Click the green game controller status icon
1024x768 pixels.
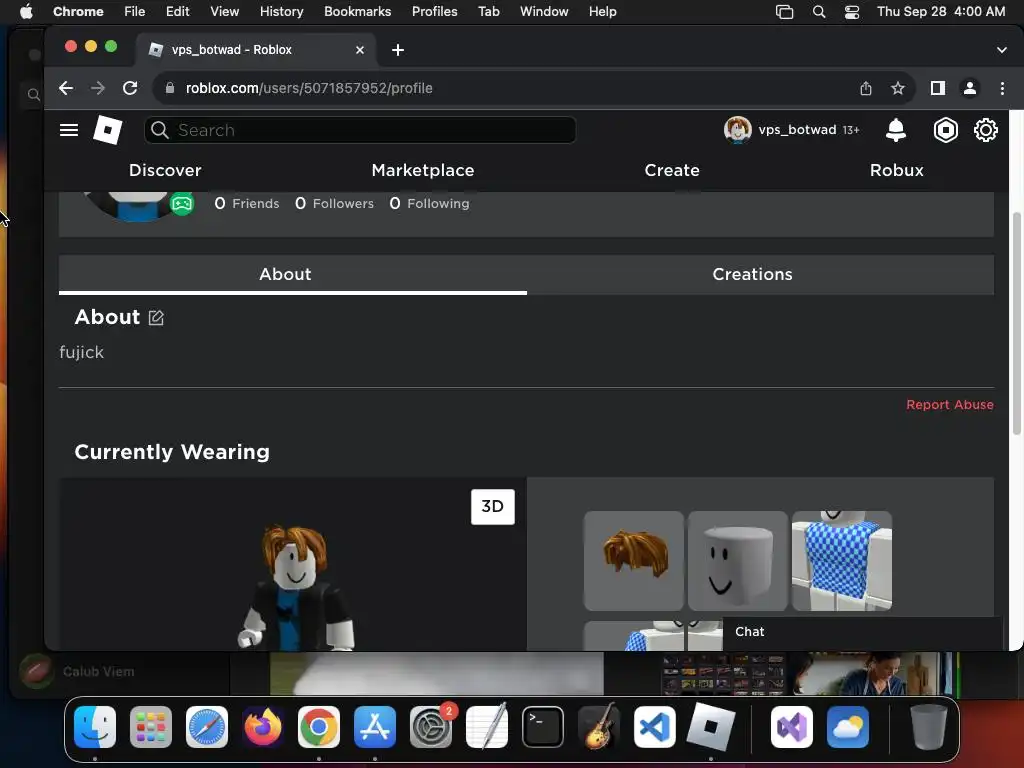(182, 204)
